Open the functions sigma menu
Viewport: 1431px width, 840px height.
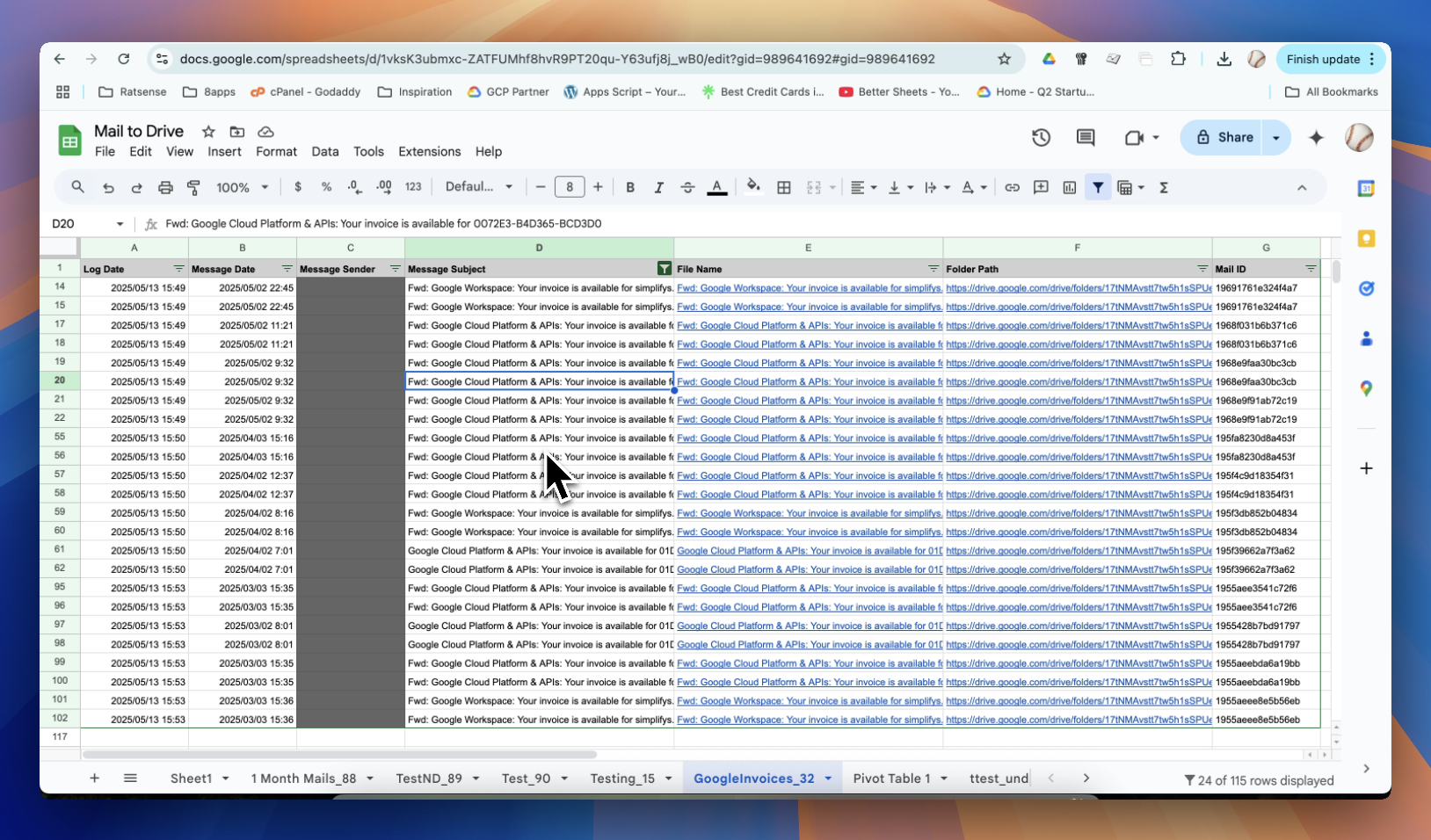point(1164,187)
